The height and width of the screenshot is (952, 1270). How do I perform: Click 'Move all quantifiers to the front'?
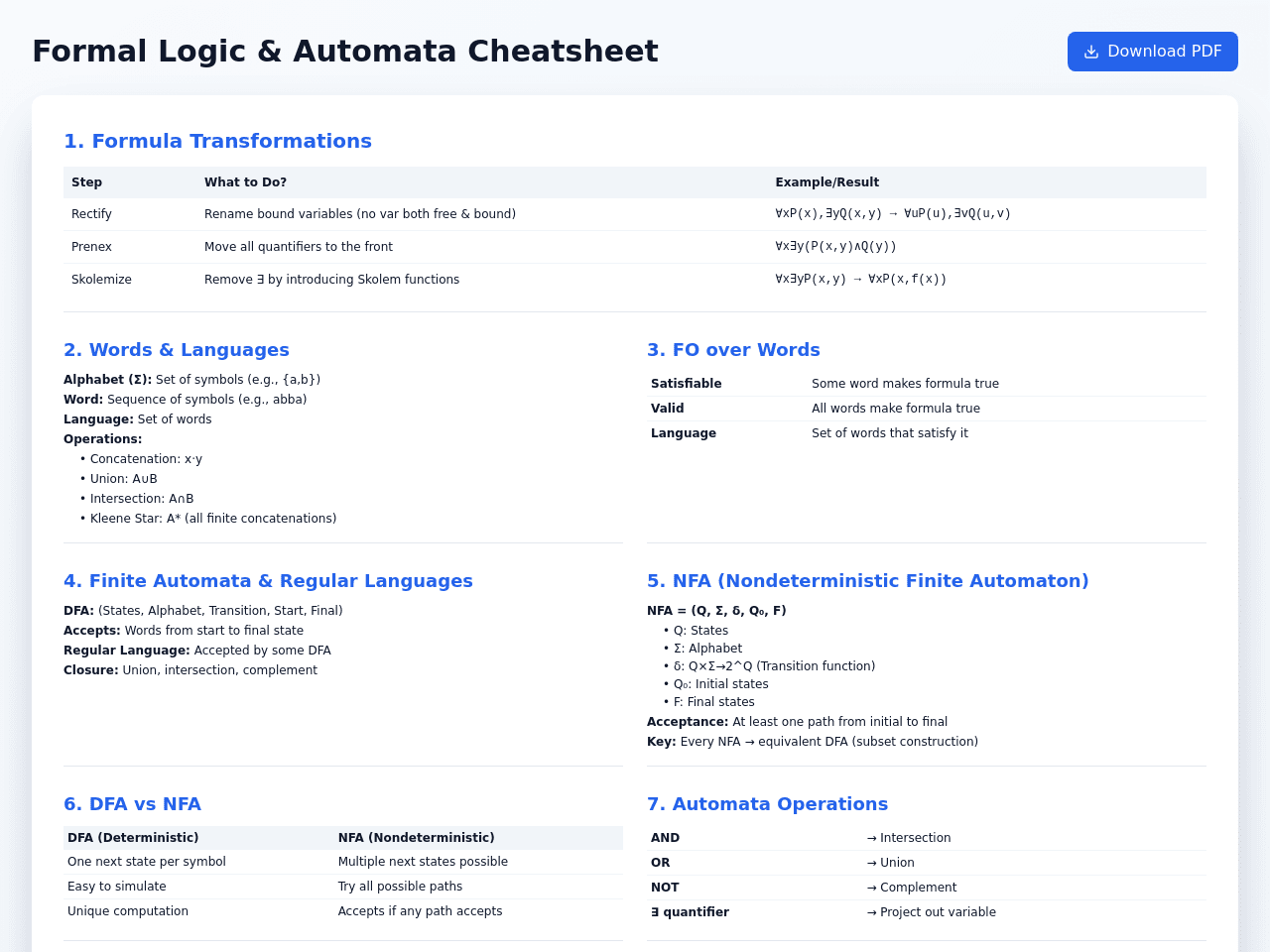point(299,247)
